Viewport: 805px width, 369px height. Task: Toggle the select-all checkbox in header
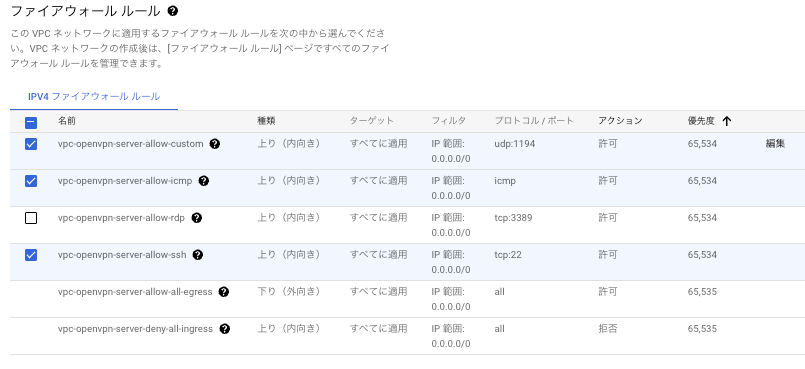click(x=31, y=123)
